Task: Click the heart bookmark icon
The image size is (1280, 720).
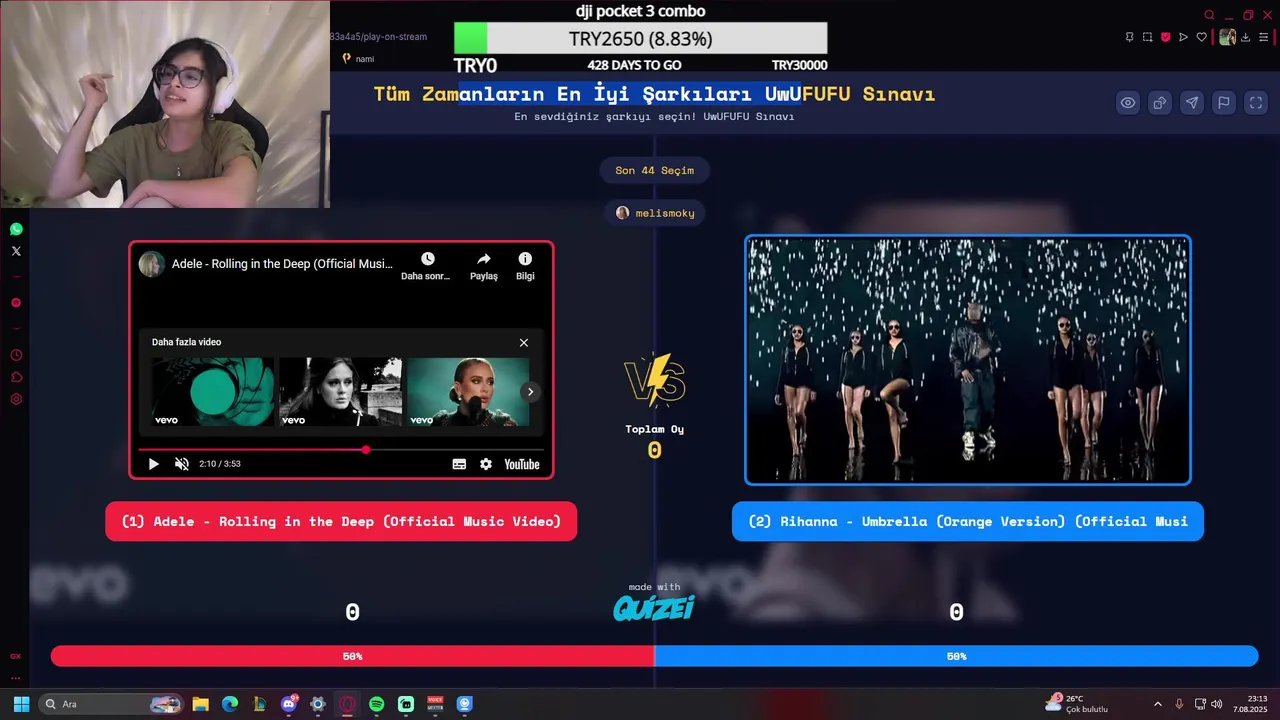Action: point(1201,37)
